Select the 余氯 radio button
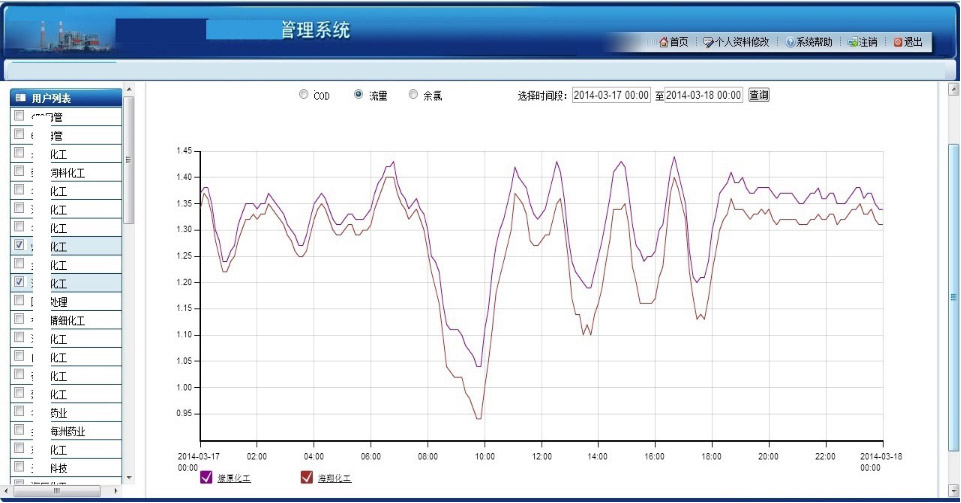The width and height of the screenshot is (961, 503). (x=414, y=95)
